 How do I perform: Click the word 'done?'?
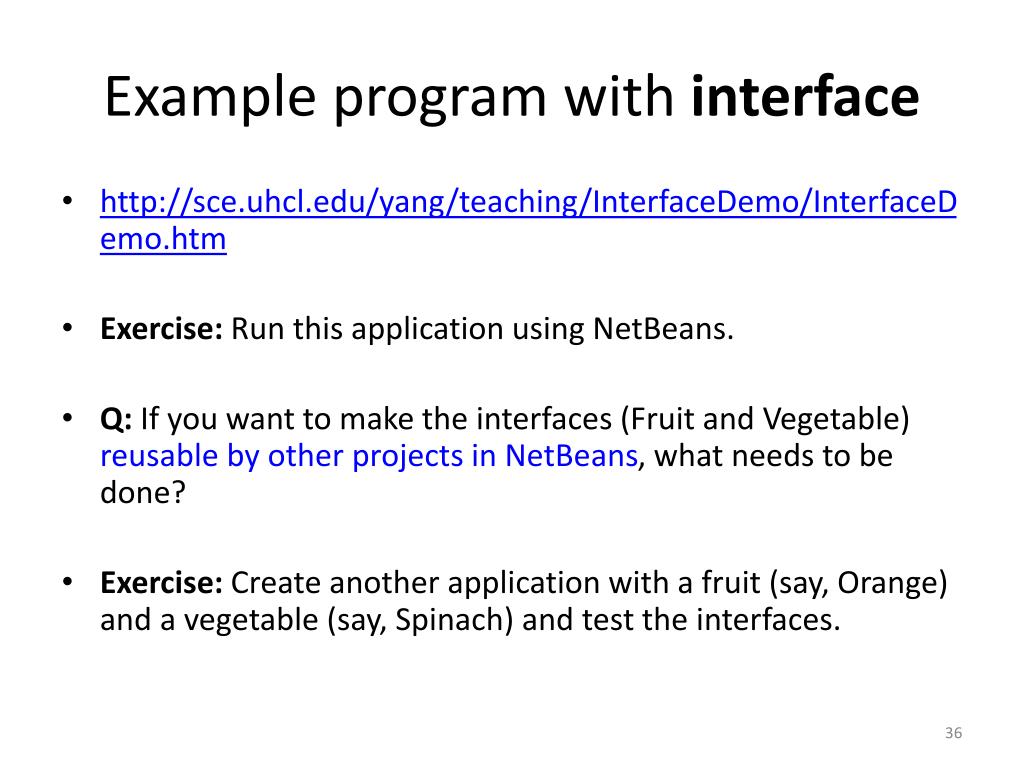[143, 493]
